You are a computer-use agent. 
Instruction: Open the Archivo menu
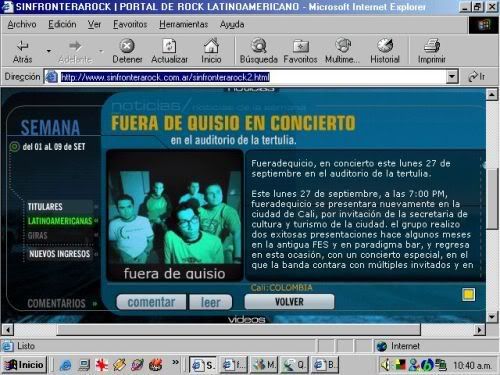22,24
